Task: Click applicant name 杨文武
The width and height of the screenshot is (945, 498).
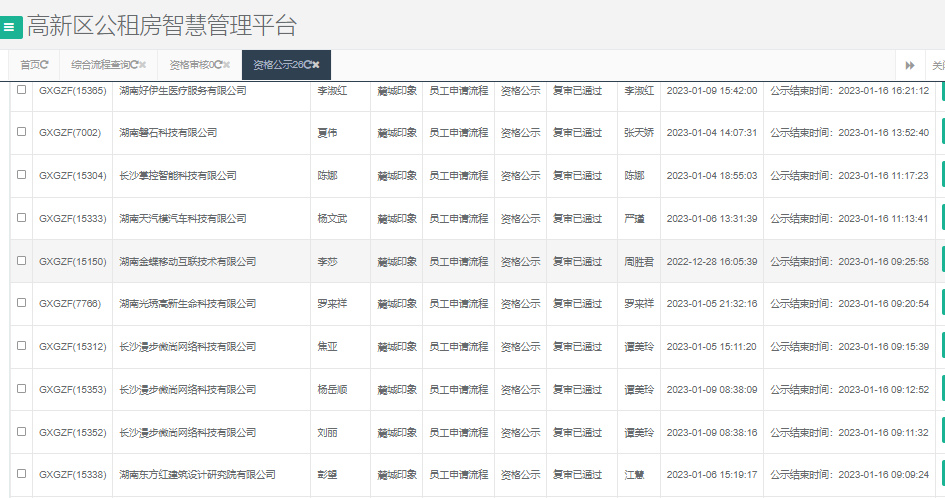Action: pyautogui.click(x=332, y=219)
